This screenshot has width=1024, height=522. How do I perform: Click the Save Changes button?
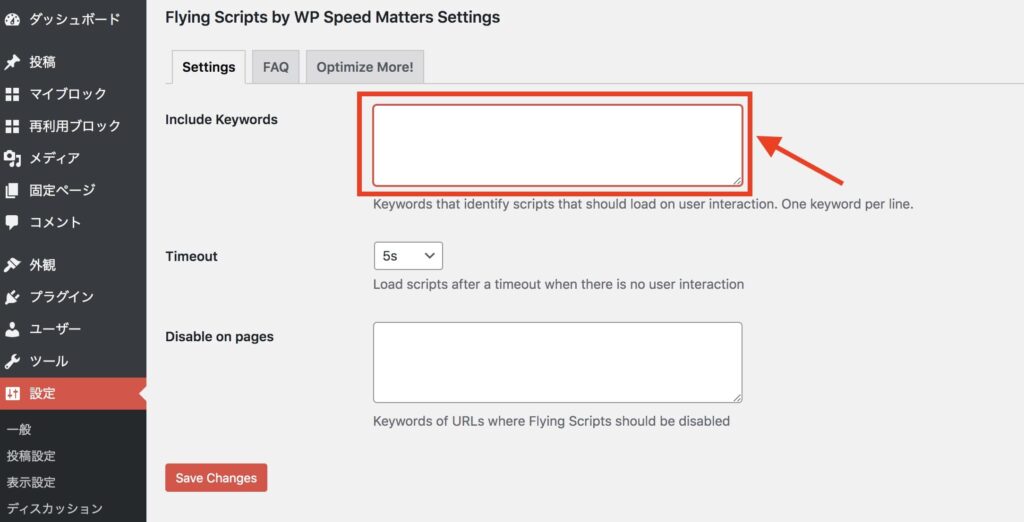coord(216,478)
